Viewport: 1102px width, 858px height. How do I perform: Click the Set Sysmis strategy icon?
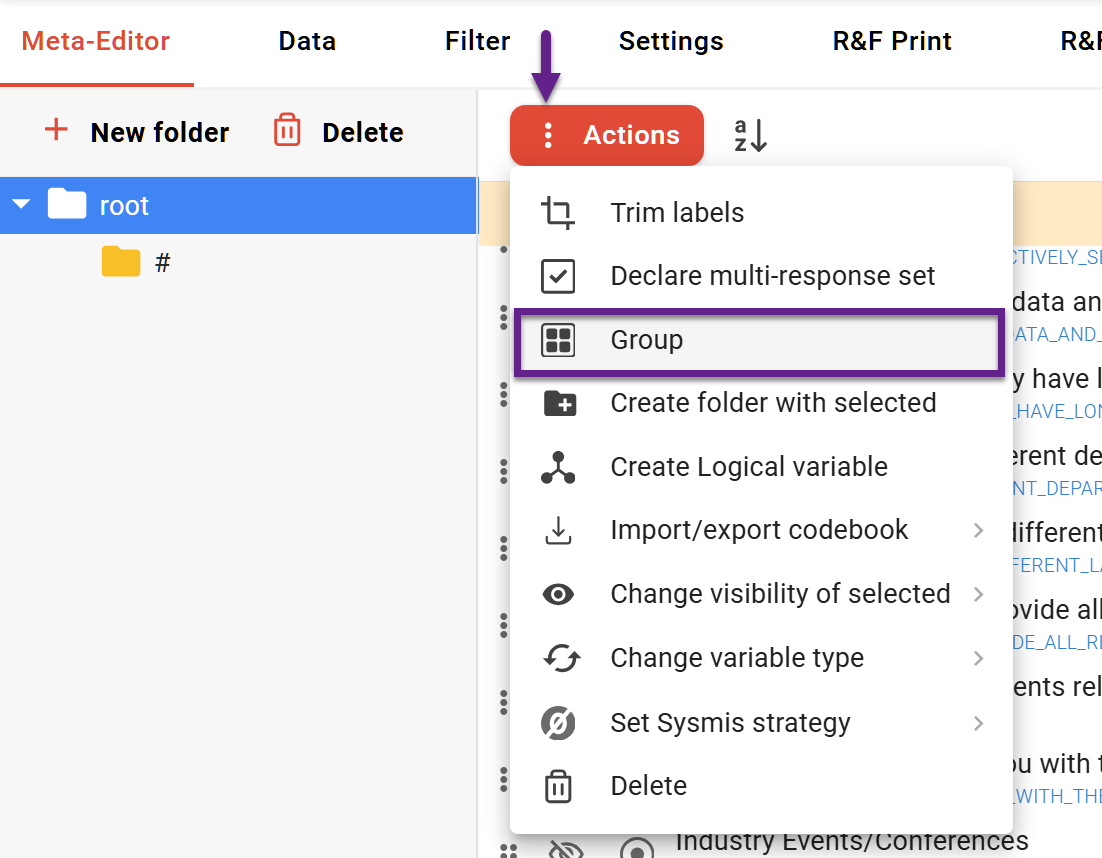tap(558, 722)
